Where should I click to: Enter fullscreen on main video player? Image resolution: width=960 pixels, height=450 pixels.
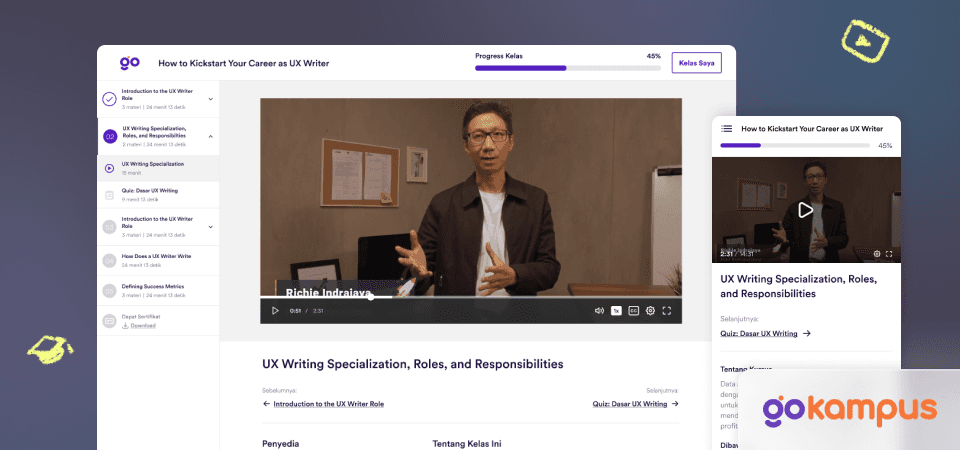pos(667,310)
